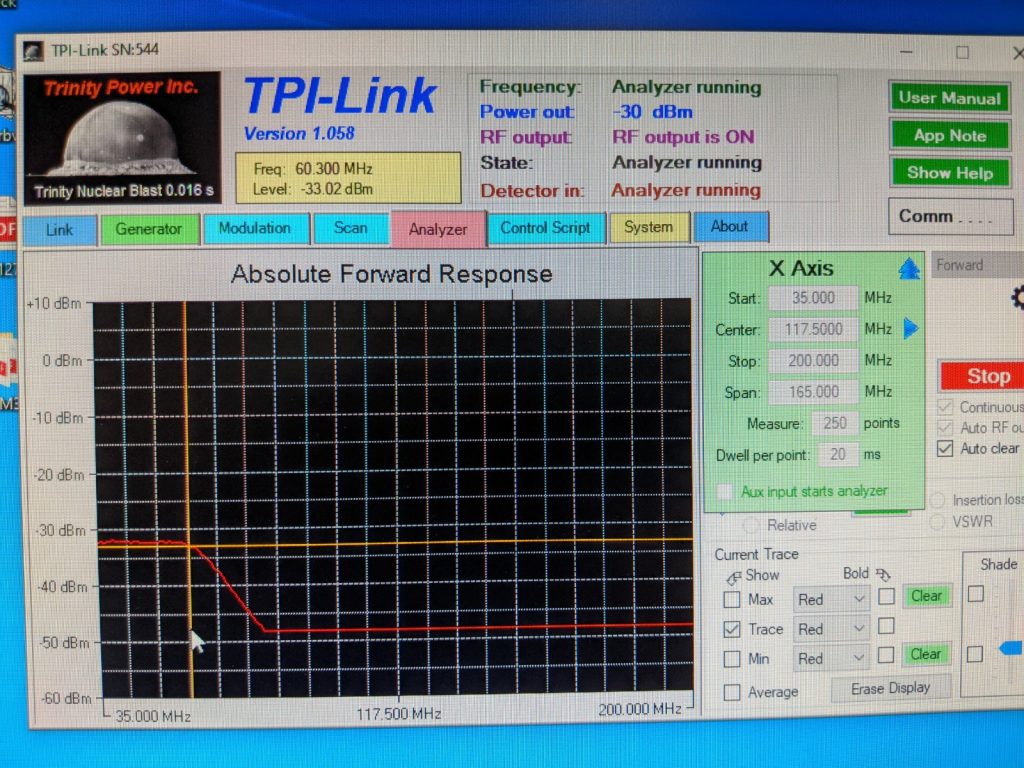Click the Span frequency field
This screenshot has width=1024, height=768.
coord(813,392)
